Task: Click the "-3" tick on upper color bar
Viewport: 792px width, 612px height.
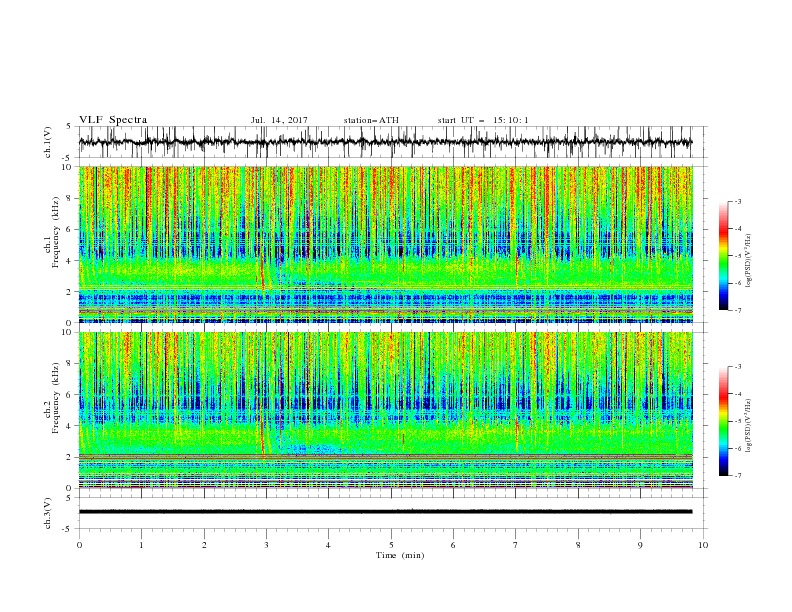Action: click(738, 201)
